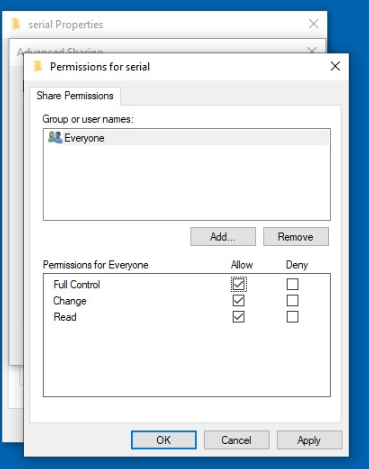Viewport: 369px width, 469px height.
Task: Click the Everyone users group icon
Action: pyautogui.click(x=55, y=137)
